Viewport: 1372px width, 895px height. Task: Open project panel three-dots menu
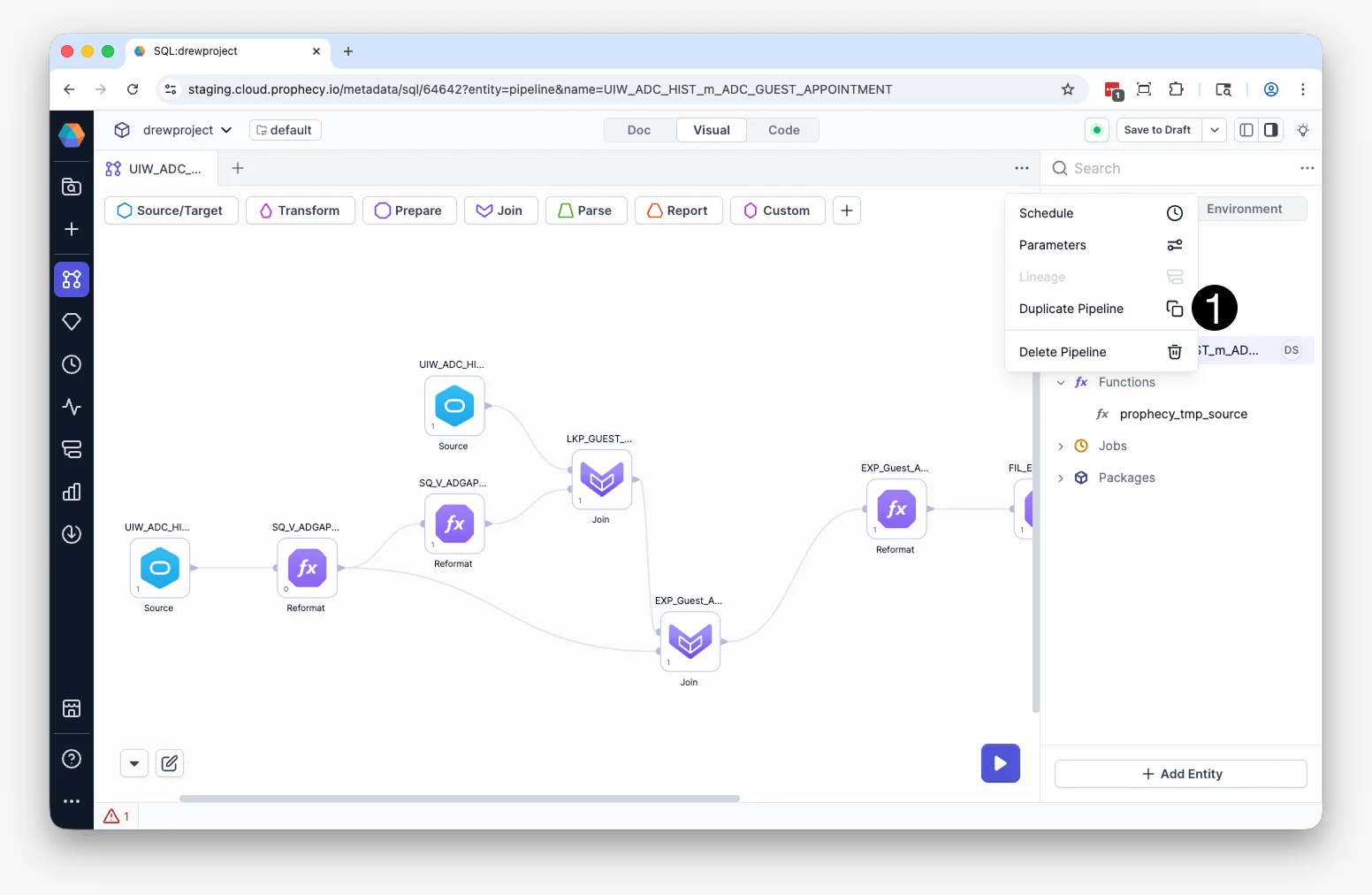(1307, 168)
